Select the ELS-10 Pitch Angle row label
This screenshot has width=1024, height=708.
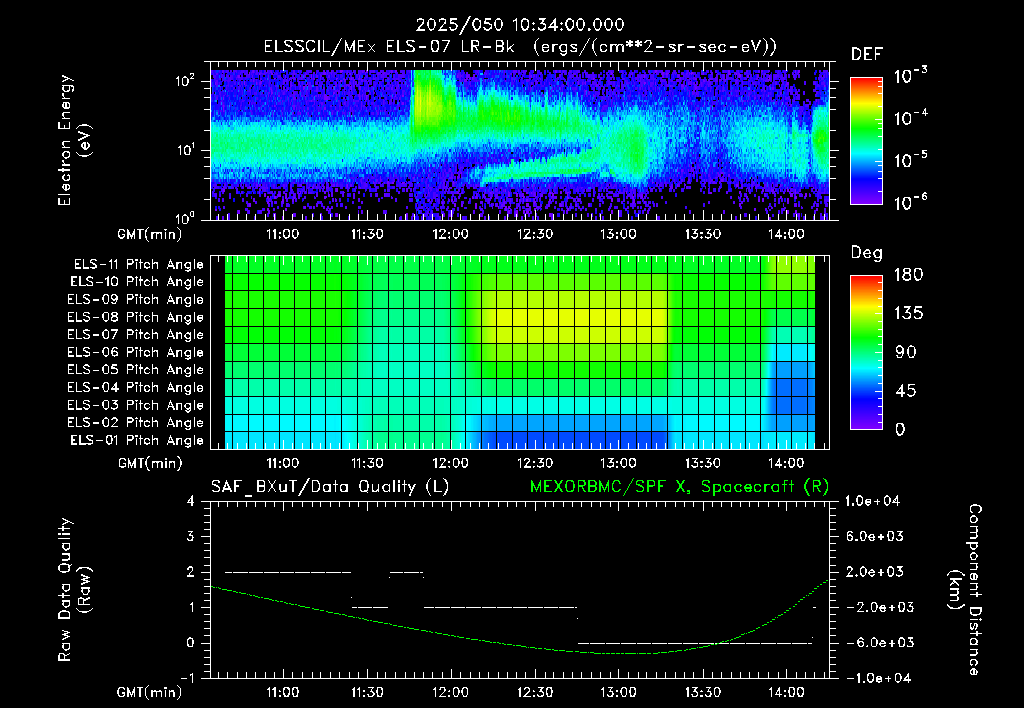click(137, 282)
